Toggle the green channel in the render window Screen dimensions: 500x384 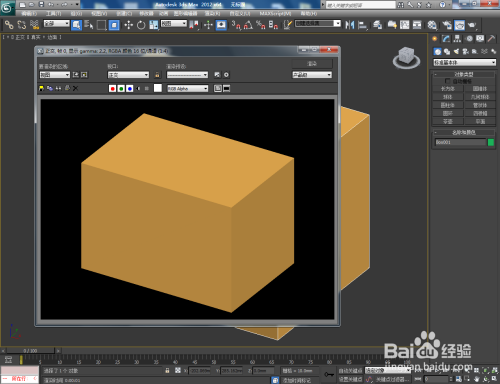tap(121, 88)
